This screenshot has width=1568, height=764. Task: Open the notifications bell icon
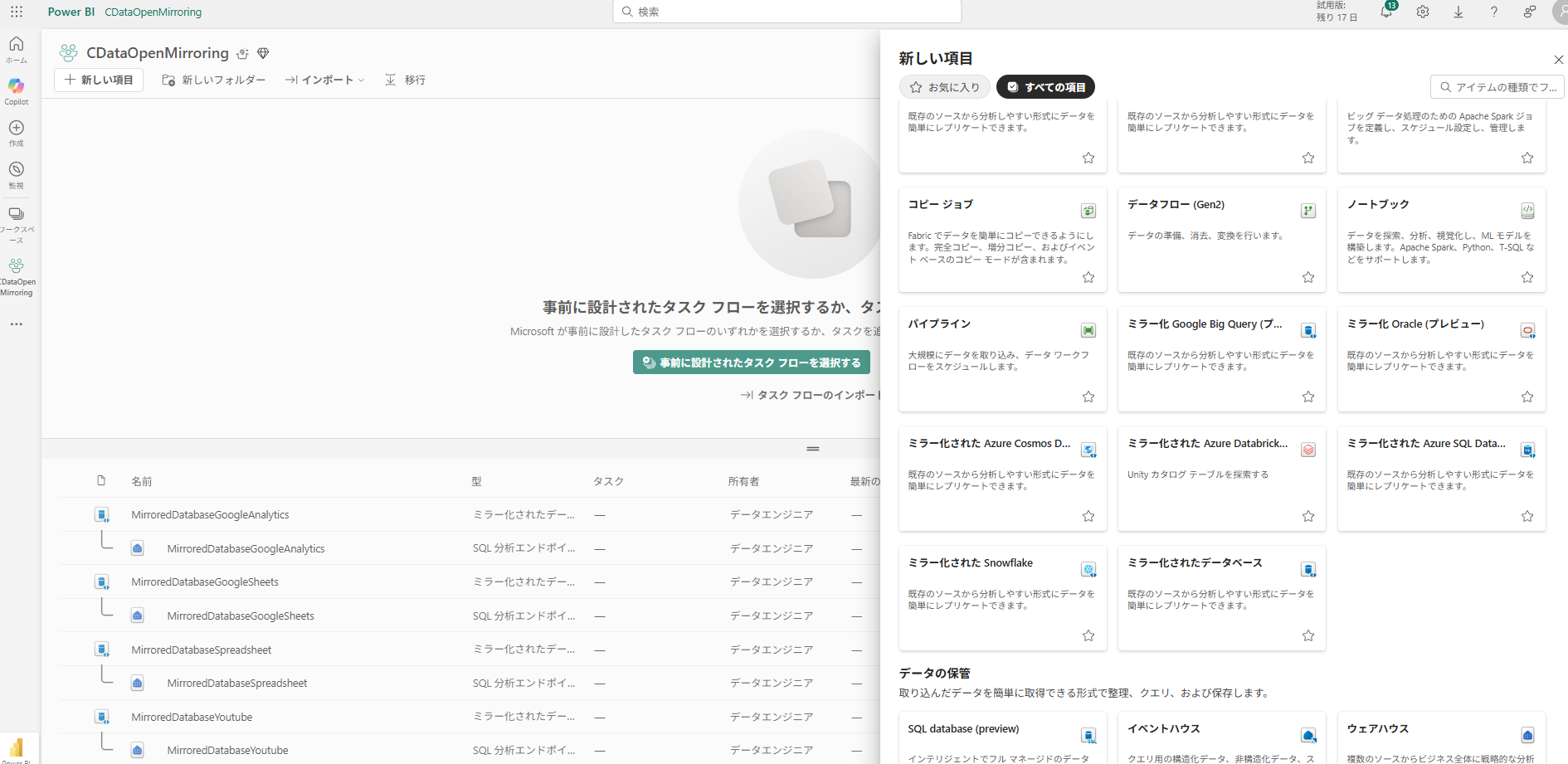pos(1386,12)
